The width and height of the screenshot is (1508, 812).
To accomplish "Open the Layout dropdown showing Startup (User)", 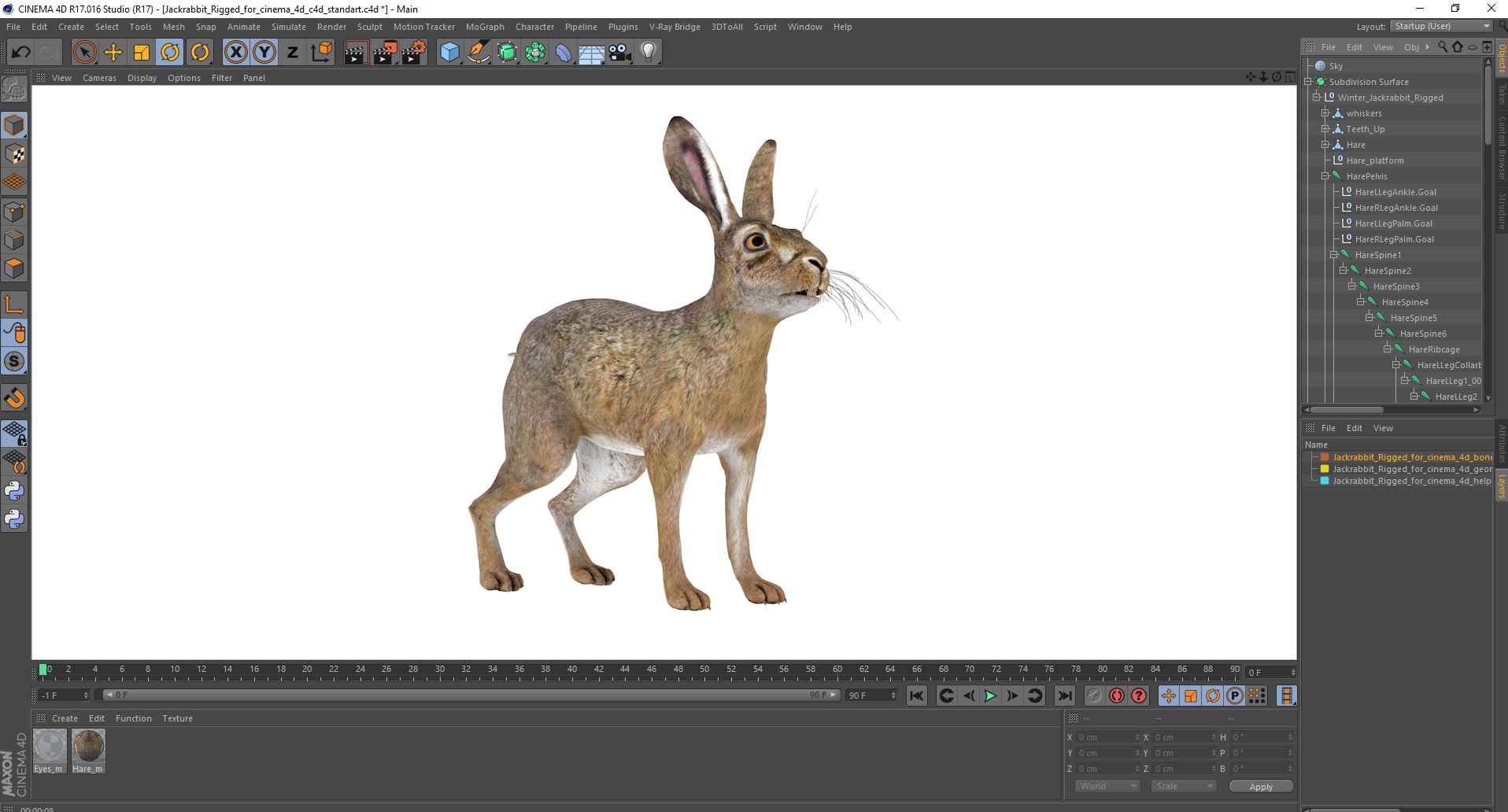I will click(x=1441, y=26).
